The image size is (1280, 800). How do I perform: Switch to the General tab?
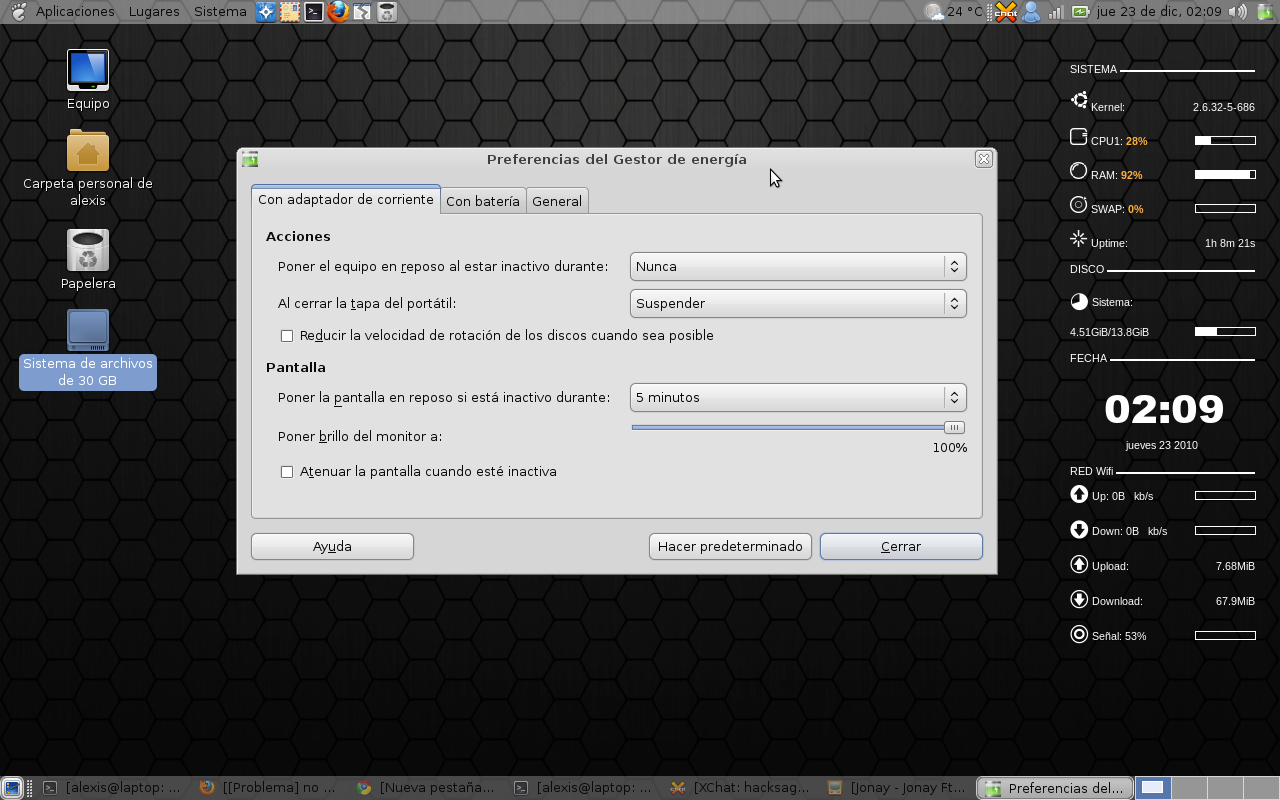[557, 201]
